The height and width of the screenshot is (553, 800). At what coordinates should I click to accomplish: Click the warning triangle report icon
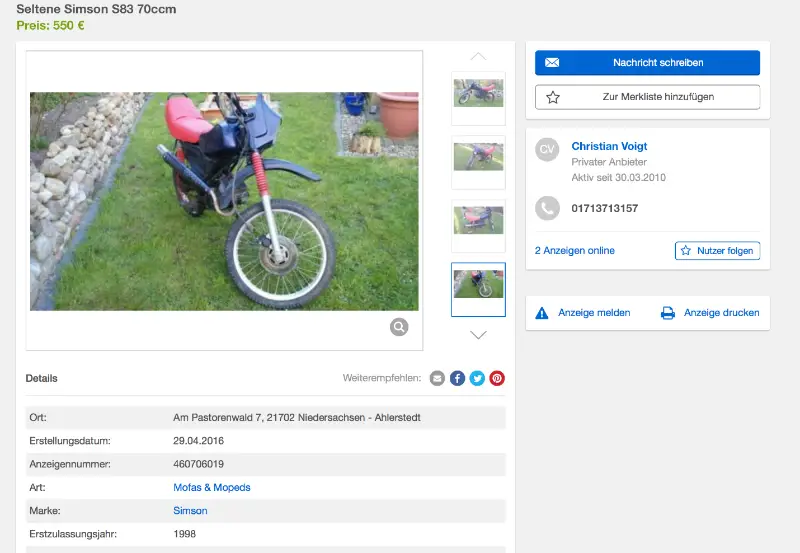[x=542, y=313]
